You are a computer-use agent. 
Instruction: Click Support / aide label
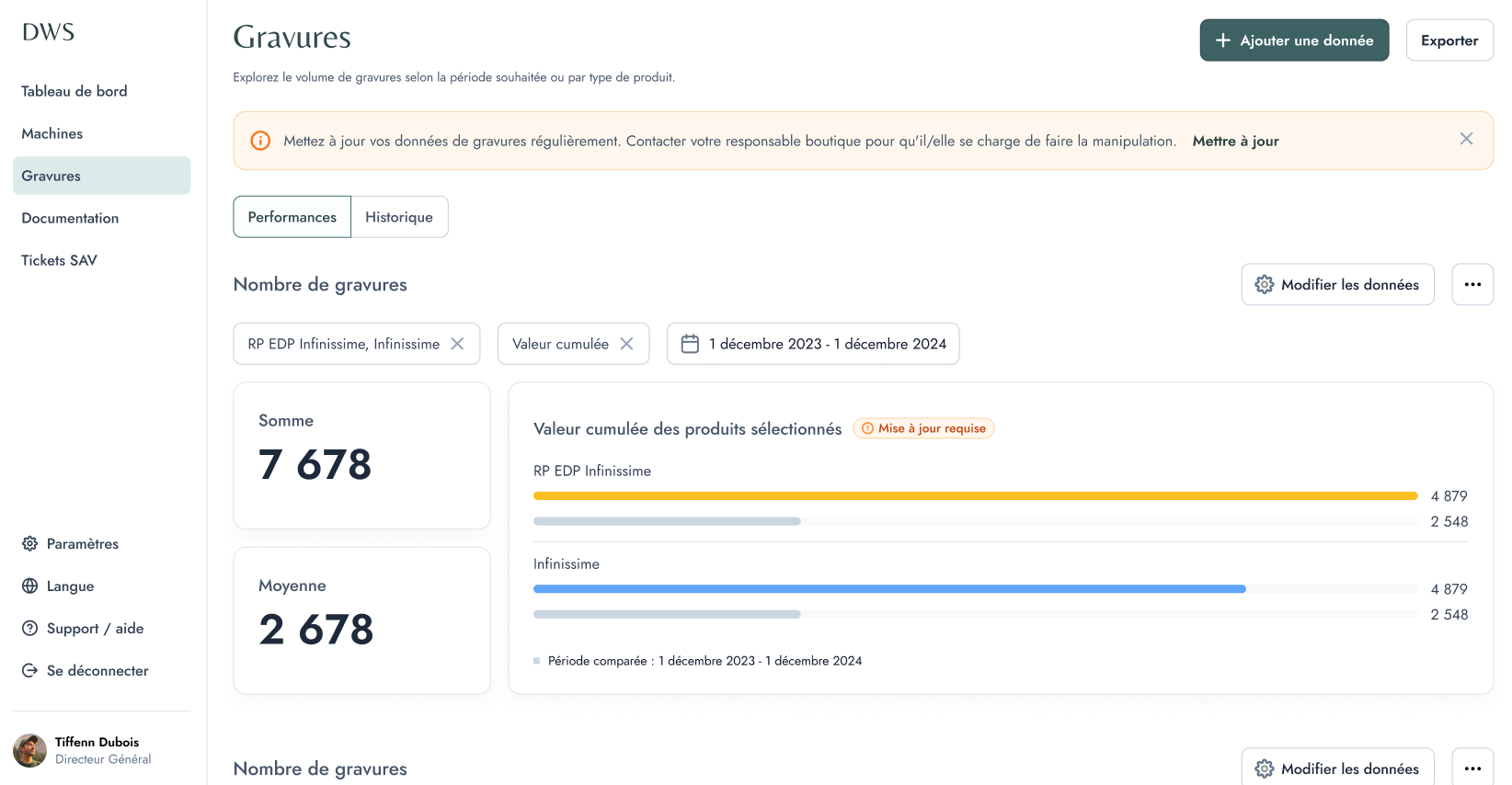(x=96, y=628)
